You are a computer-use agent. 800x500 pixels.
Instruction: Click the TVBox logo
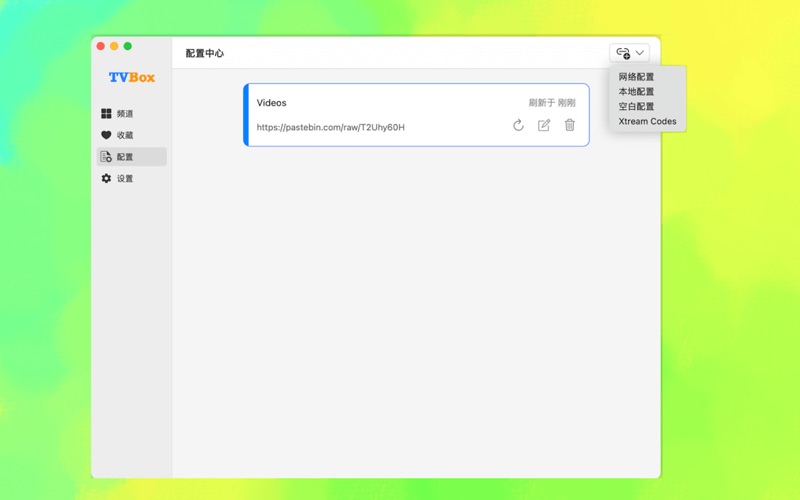(132, 78)
